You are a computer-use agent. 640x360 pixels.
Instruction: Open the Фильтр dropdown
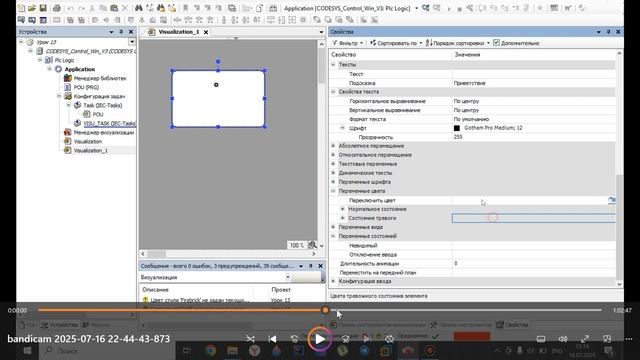click(347, 43)
